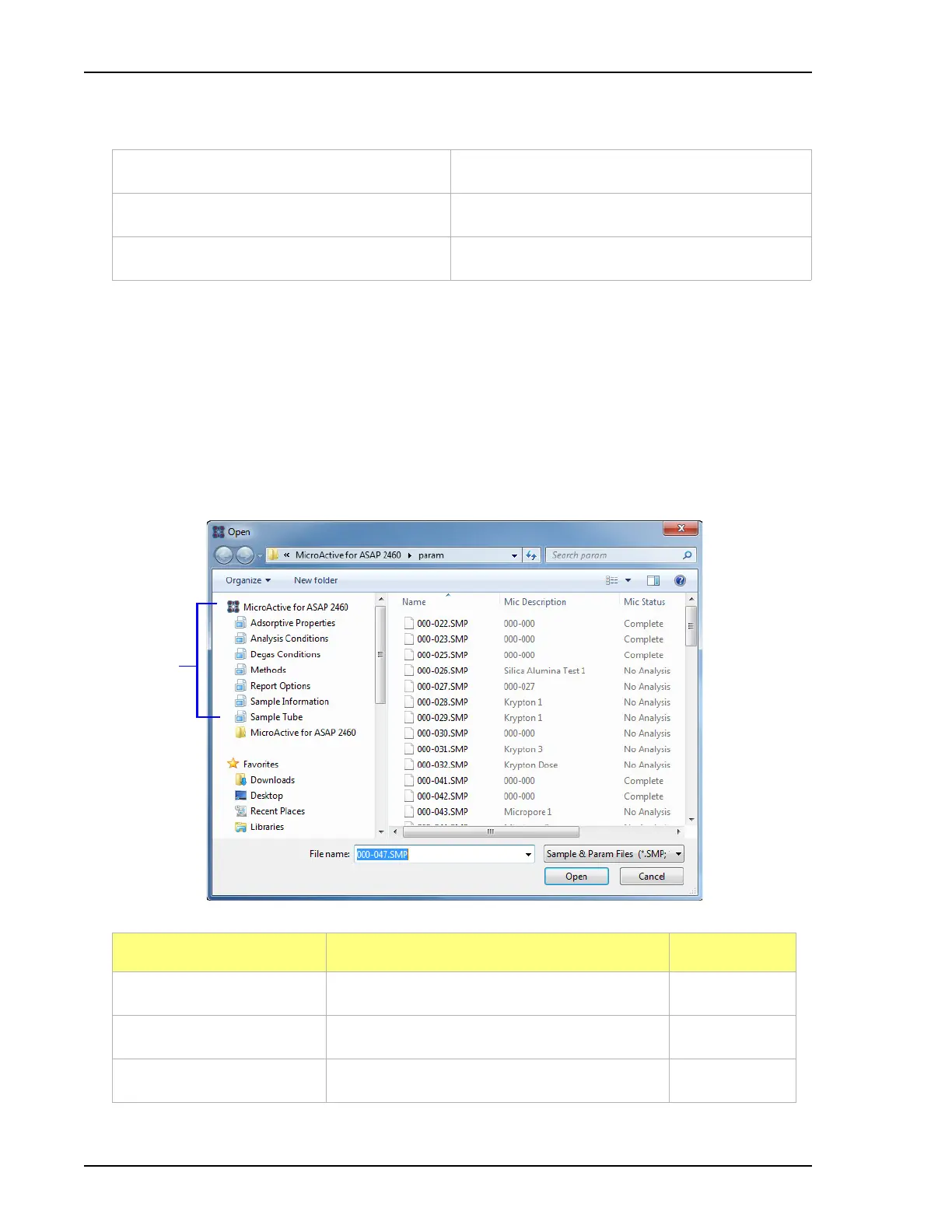Click the Micropore 1 description cell

pos(527,812)
